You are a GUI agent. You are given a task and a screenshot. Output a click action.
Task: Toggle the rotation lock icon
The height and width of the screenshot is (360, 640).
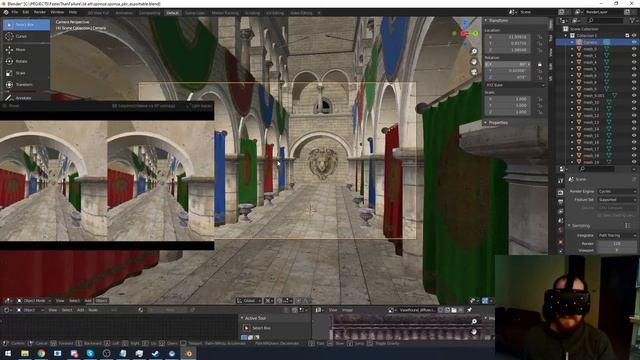pyautogui.click(x=540, y=64)
